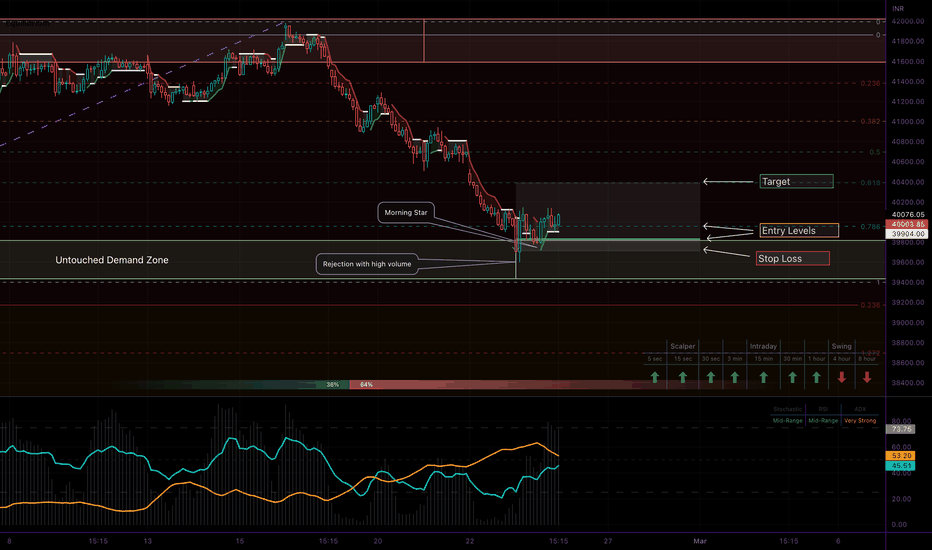This screenshot has width=932, height=550.
Task: Click the 15 min timeframe cell
Action: click(x=763, y=359)
